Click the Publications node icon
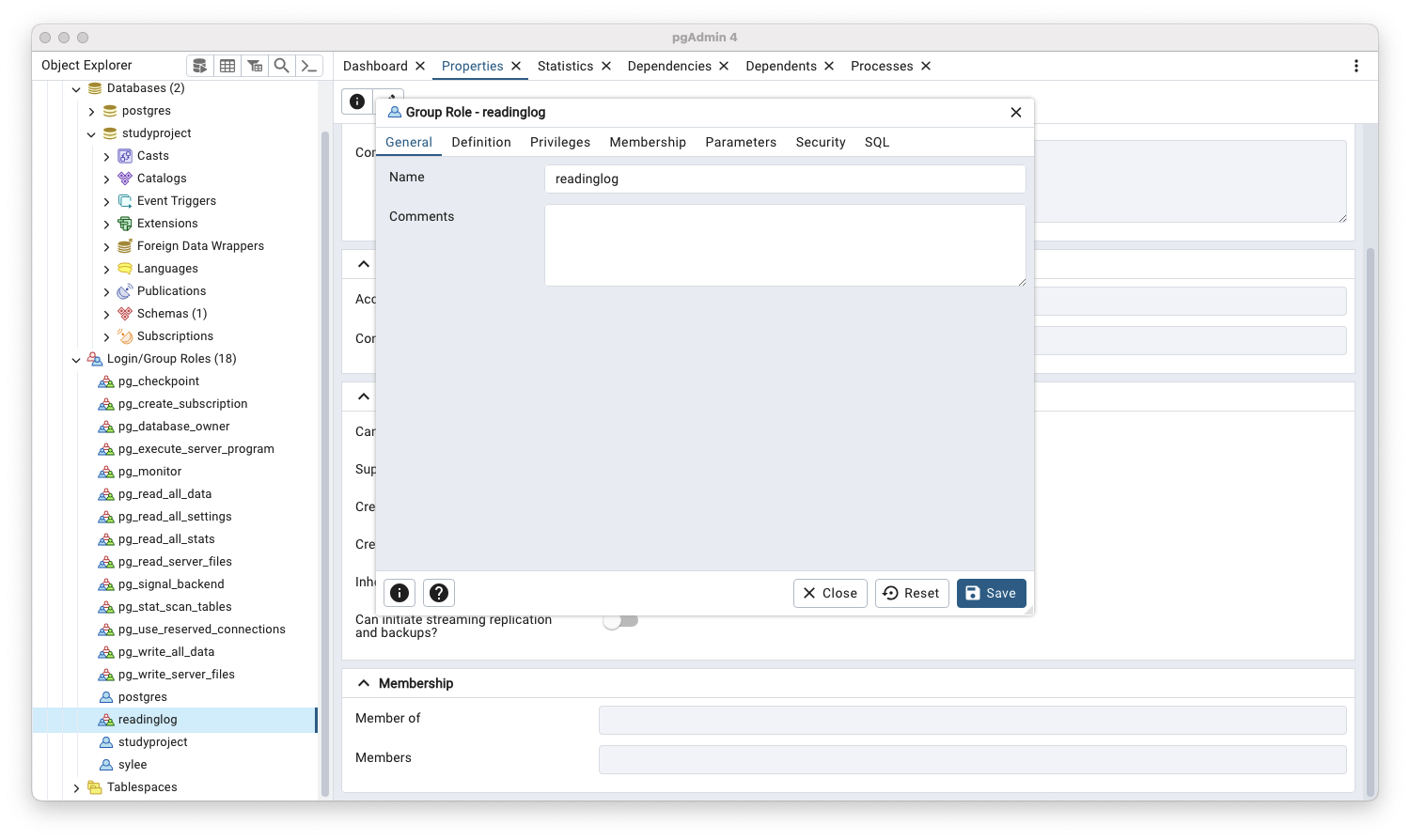 [125, 291]
